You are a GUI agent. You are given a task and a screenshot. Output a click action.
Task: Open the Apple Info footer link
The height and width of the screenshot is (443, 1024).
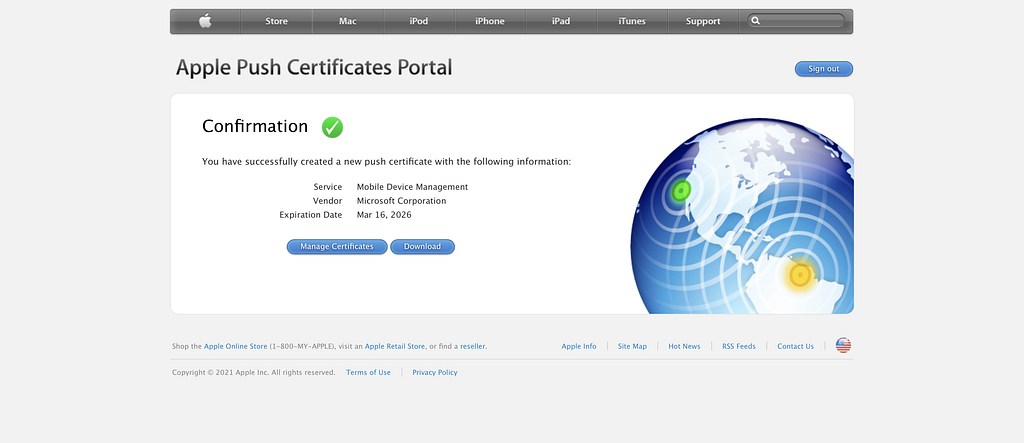pos(579,346)
